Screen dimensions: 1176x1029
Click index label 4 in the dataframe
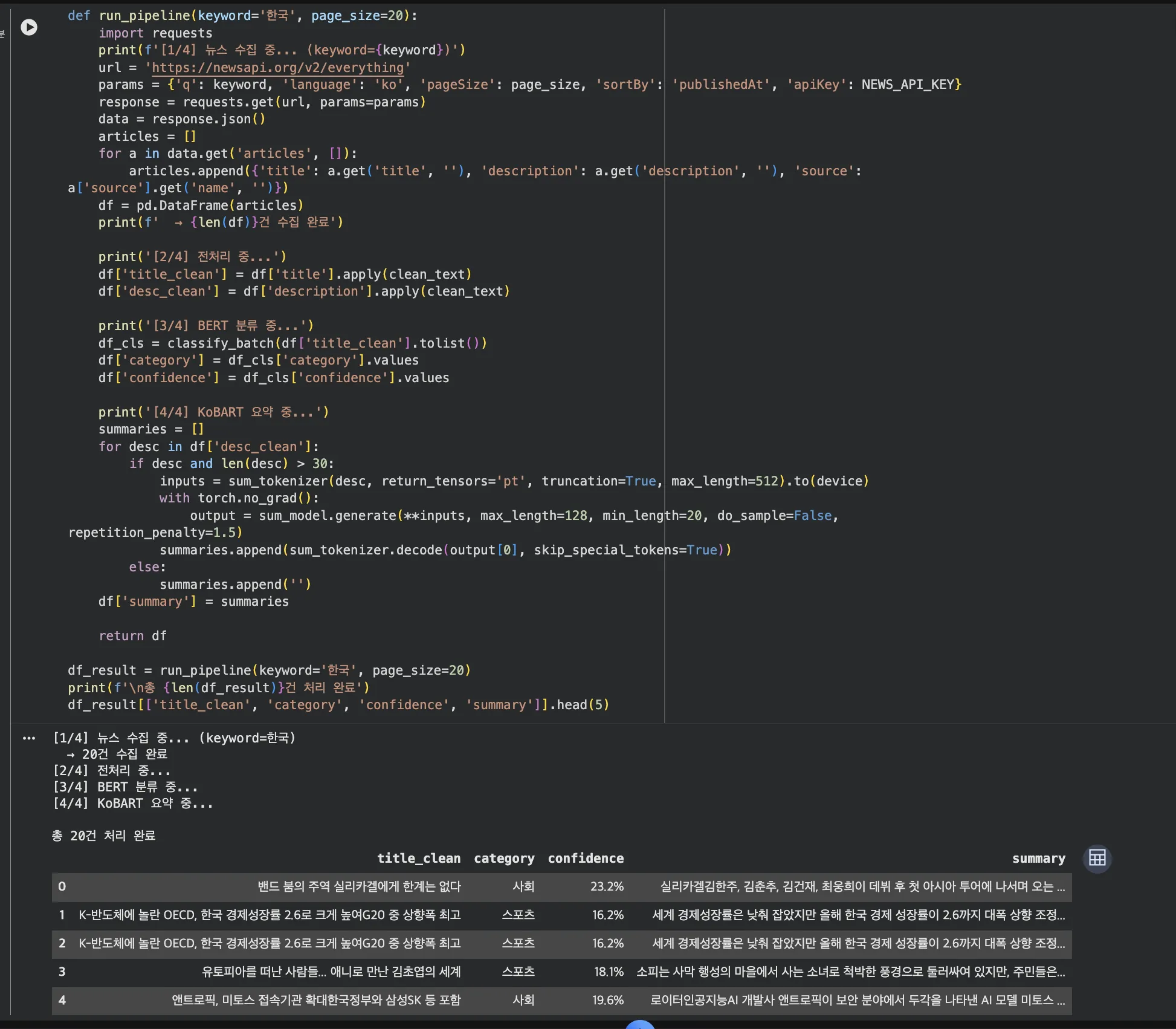(62, 1001)
